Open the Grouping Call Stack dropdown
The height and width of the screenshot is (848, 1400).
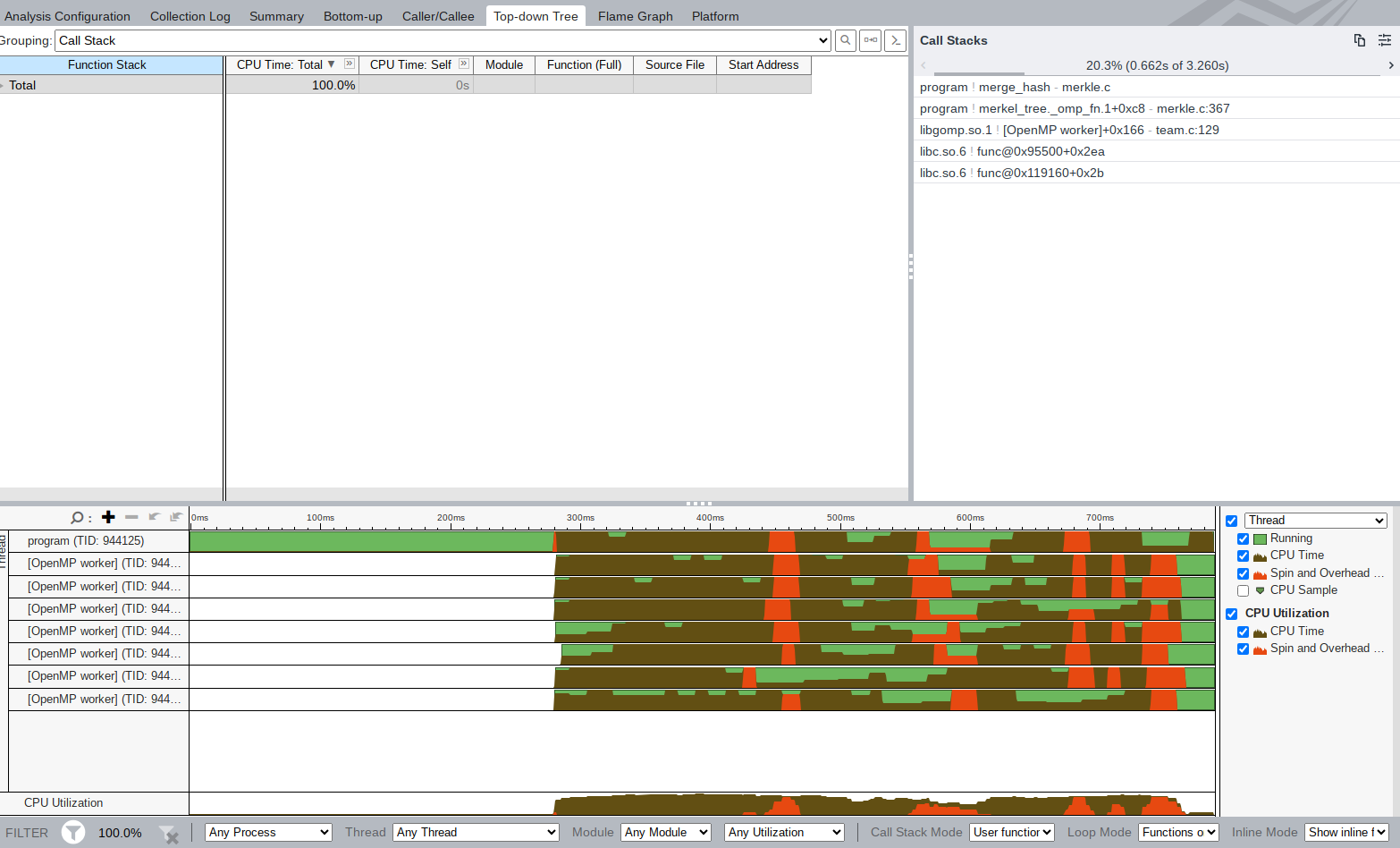(x=443, y=40)
